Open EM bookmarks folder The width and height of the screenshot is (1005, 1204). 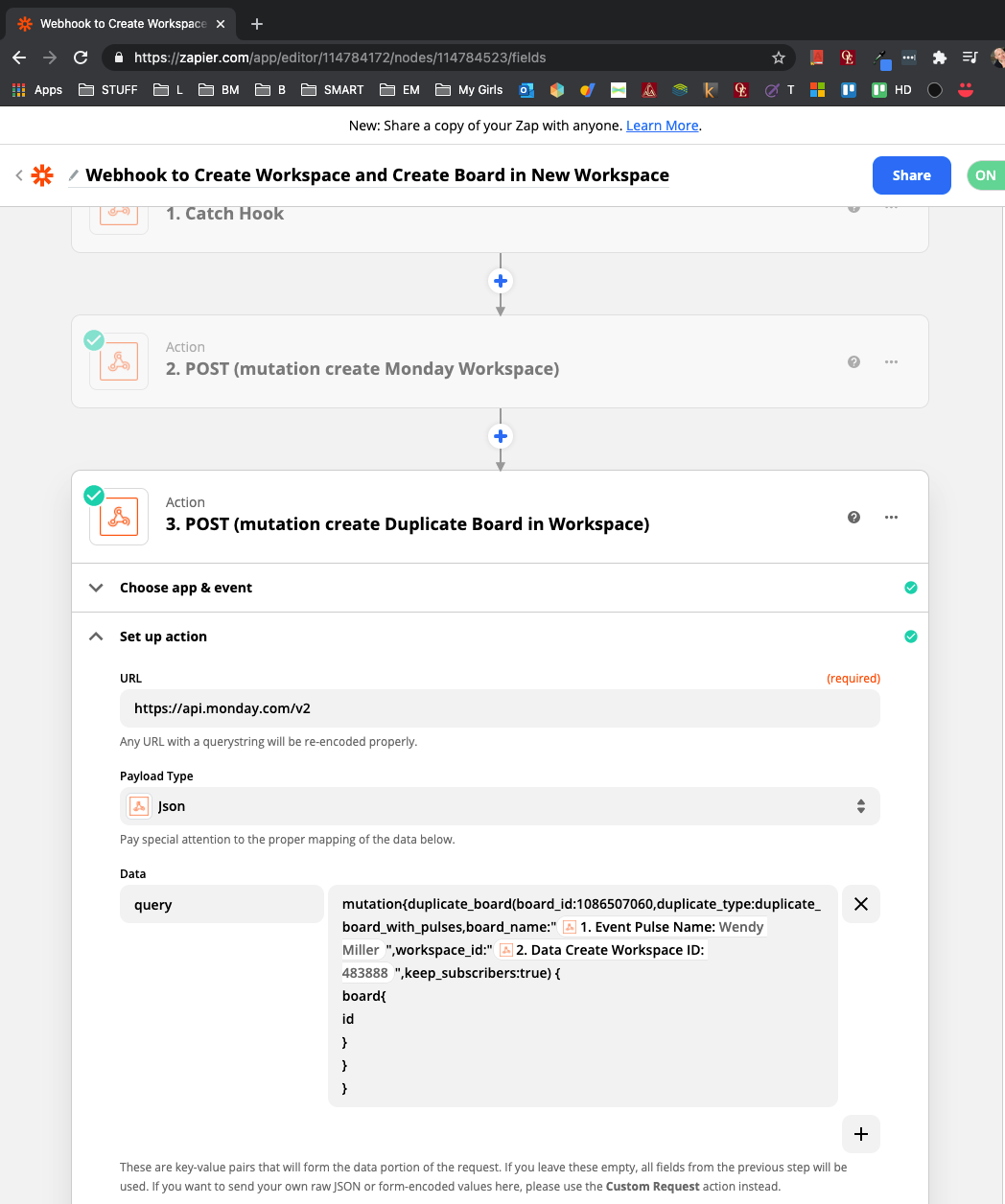(x=400, y=89)
